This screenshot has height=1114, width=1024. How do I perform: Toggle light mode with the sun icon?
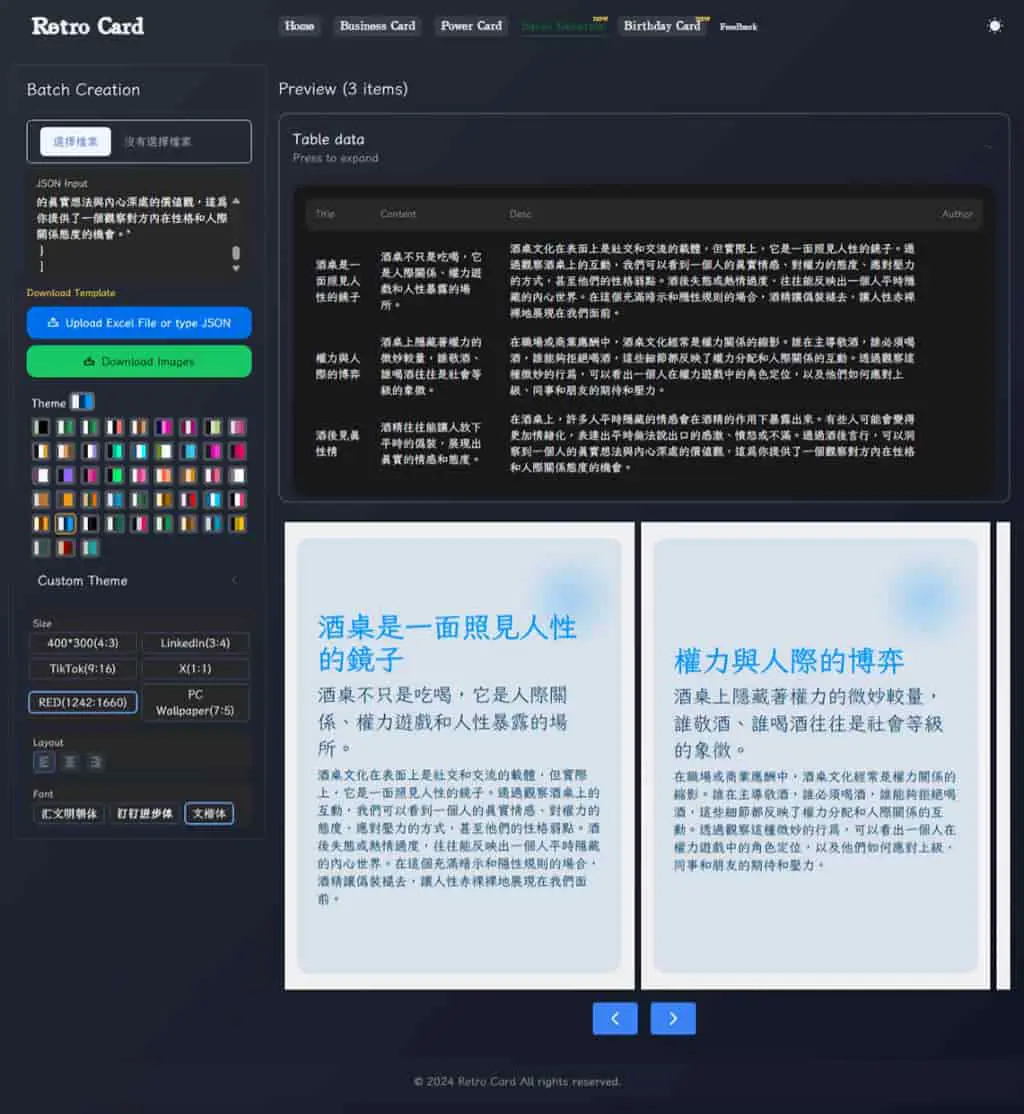[994, 26]
